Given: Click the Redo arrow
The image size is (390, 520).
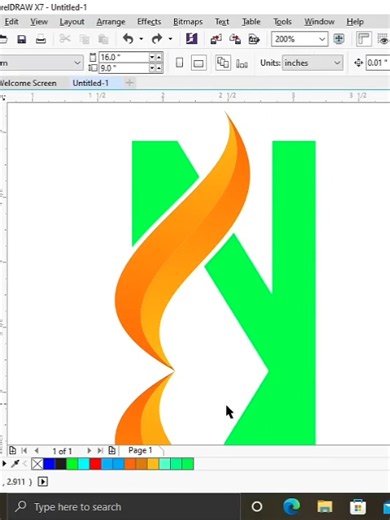Looking at the screenshot, I should click(157, 39).
